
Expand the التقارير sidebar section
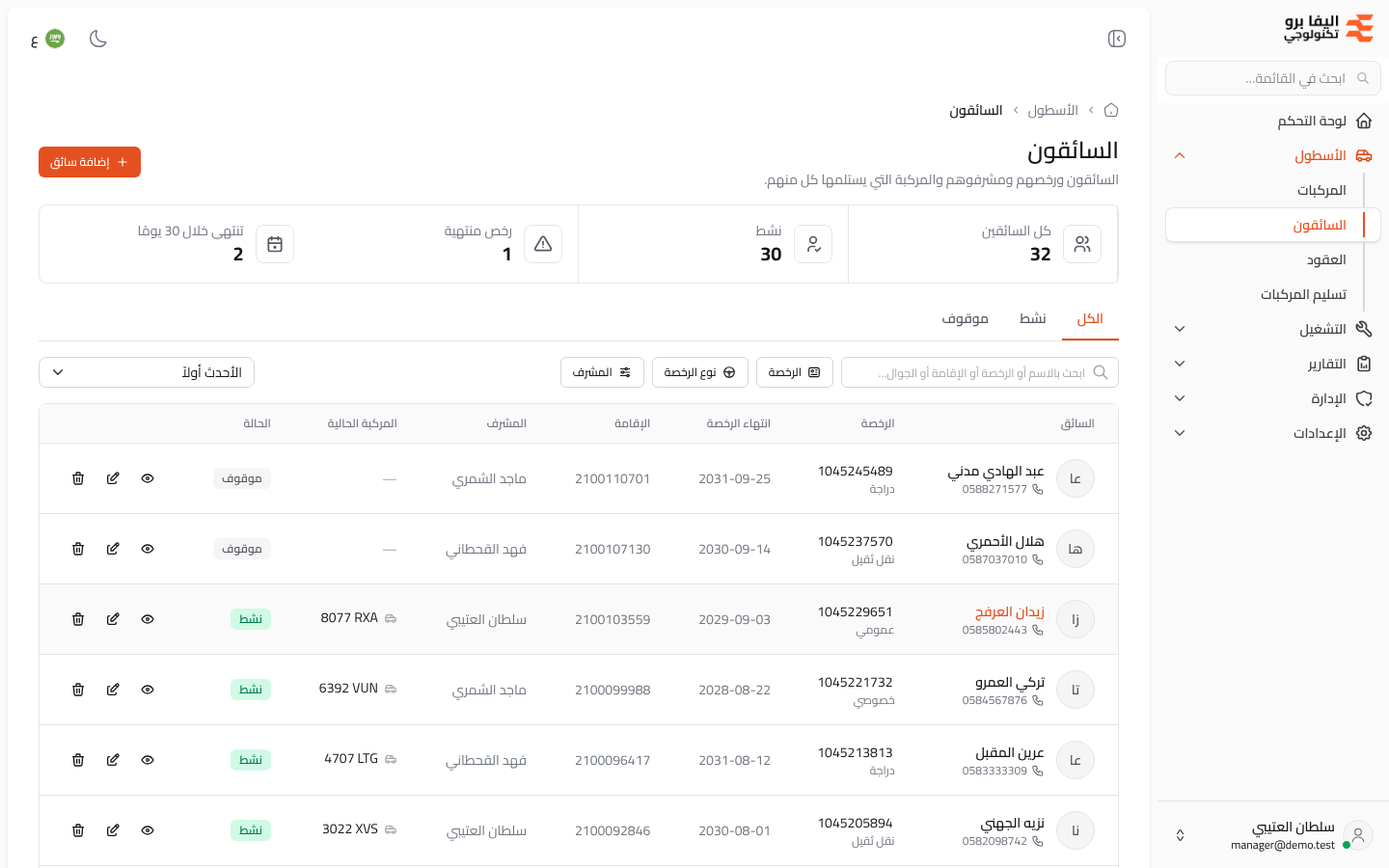(1273, 364)
